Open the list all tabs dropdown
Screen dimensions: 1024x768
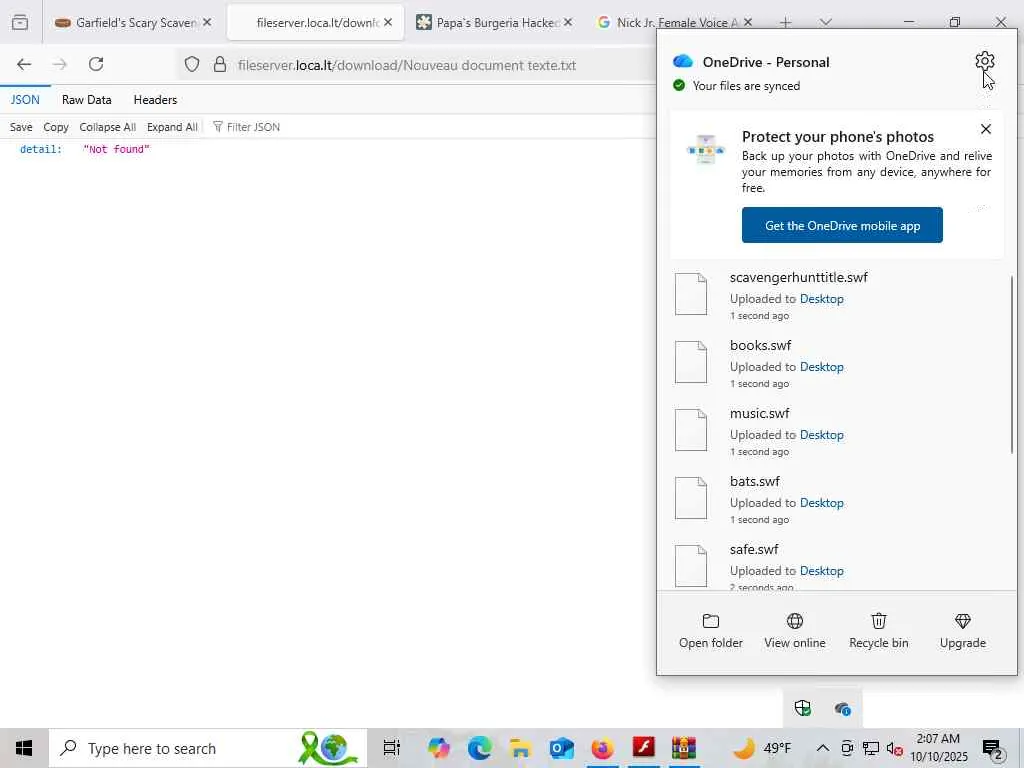point(825,22)
